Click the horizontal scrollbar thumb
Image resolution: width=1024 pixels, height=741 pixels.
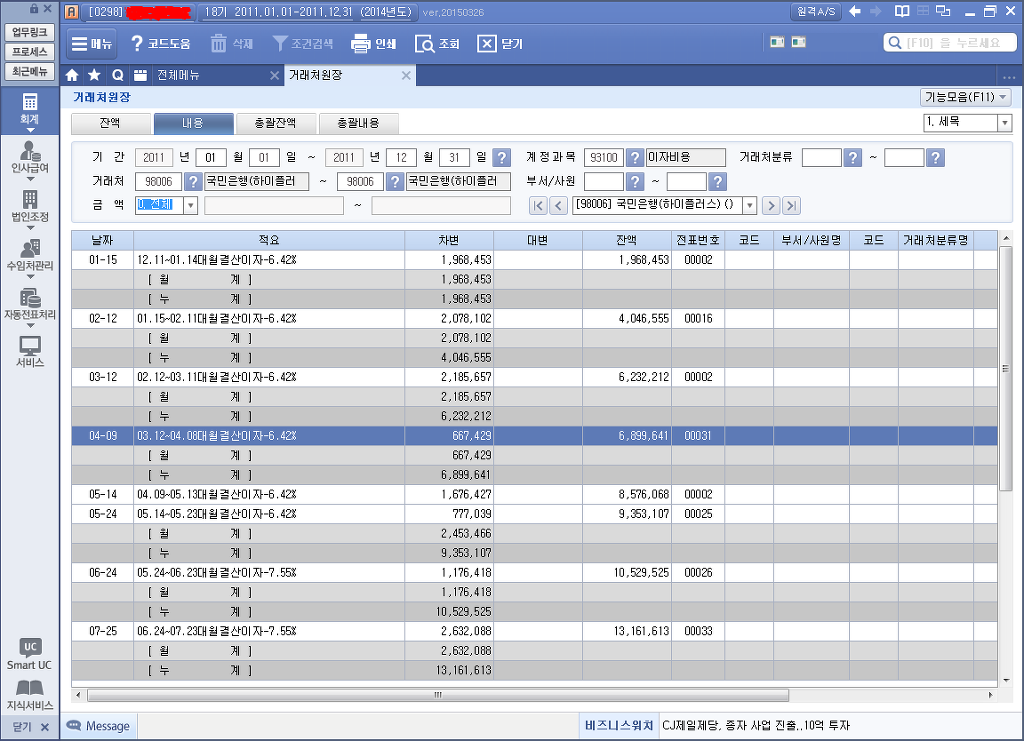(x=438, y=695)
